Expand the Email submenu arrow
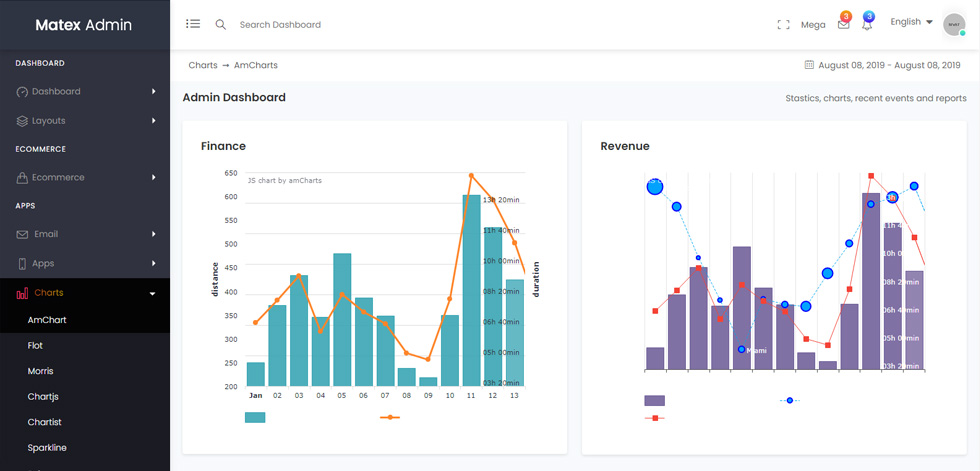Screen dimensions: 980x471 click(x=154, y=234)
